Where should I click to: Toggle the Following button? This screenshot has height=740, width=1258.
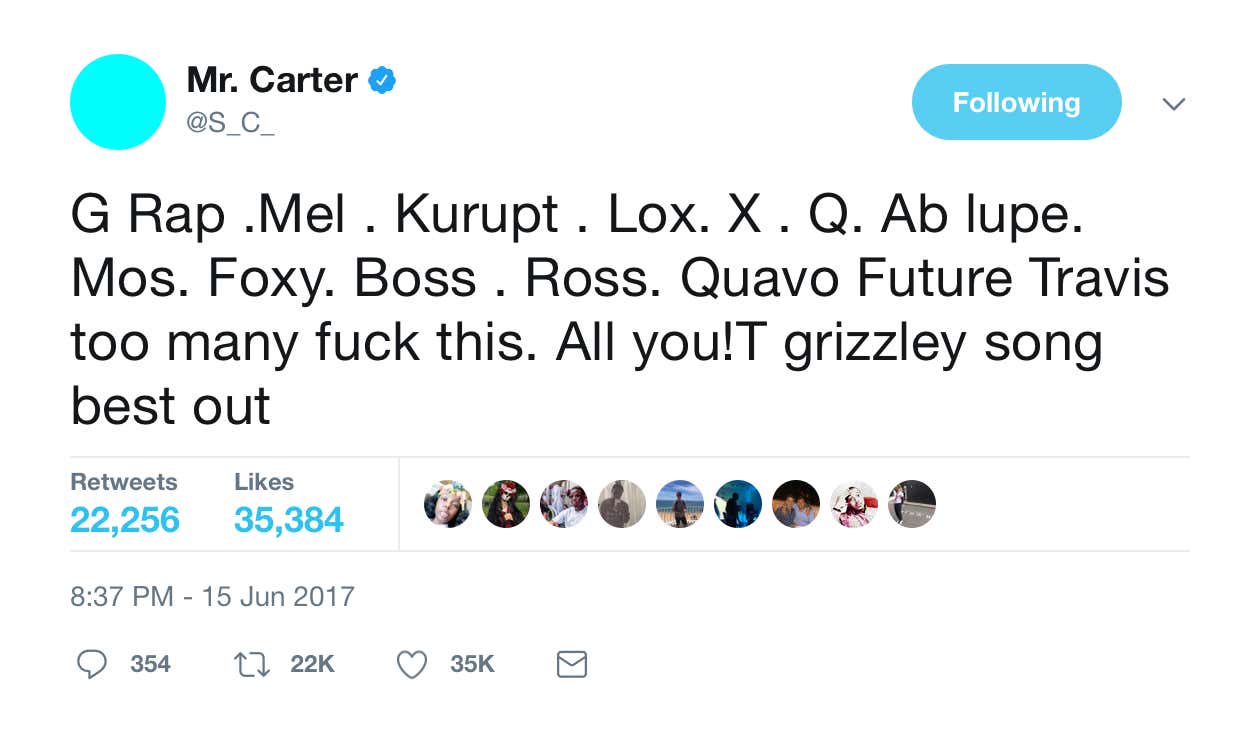click(x=1016, y=102)
